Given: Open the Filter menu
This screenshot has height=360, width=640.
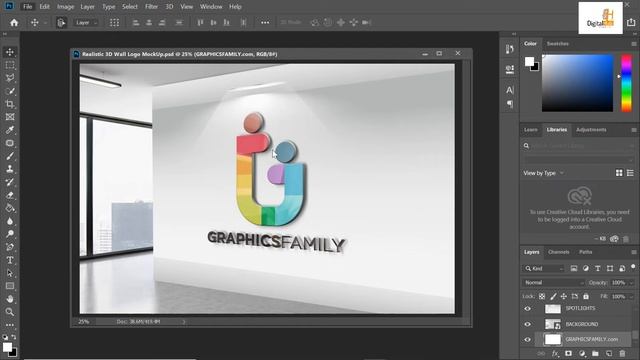Looking at the screenshot, I should pyautogui.click(x=151, y=7).
